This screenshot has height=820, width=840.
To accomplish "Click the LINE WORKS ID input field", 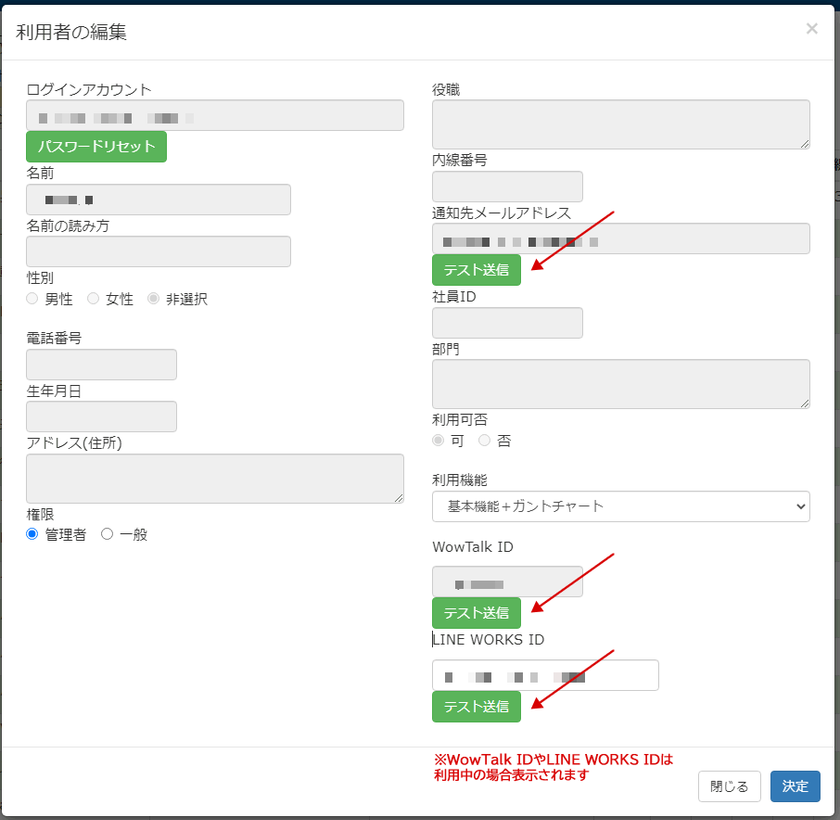I will (545, 675).
